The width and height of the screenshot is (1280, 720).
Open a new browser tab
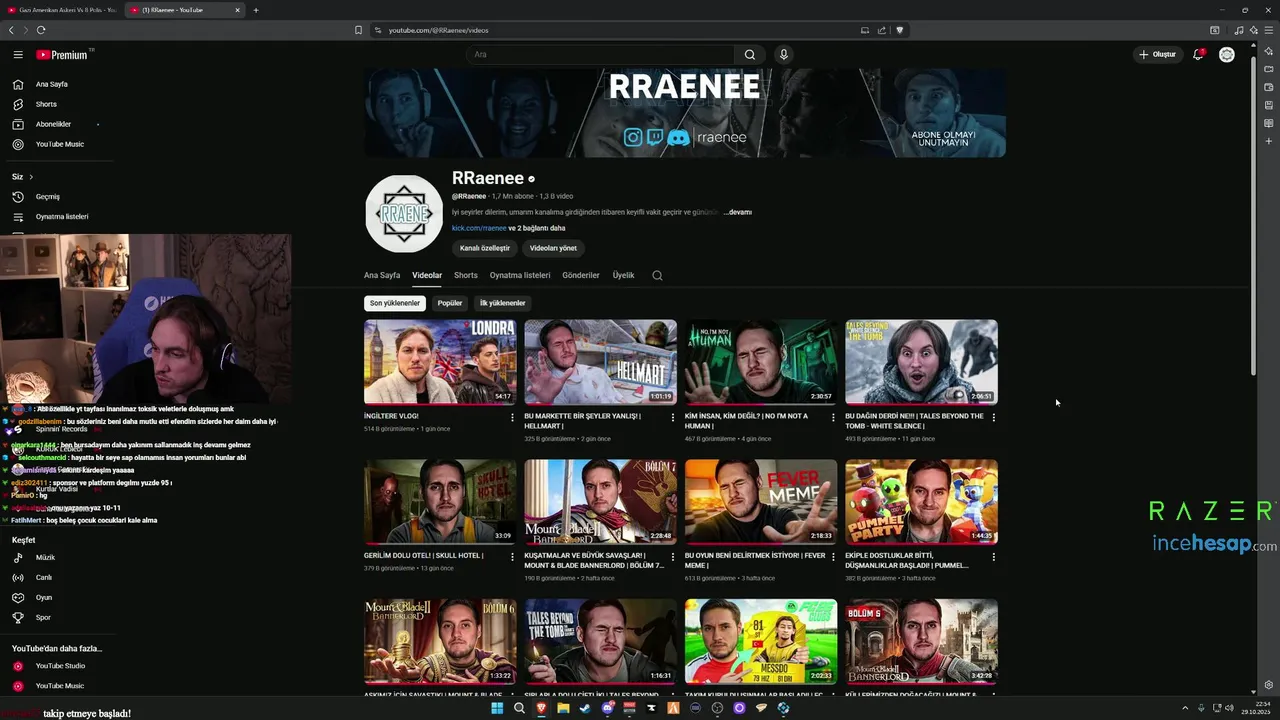256,10
